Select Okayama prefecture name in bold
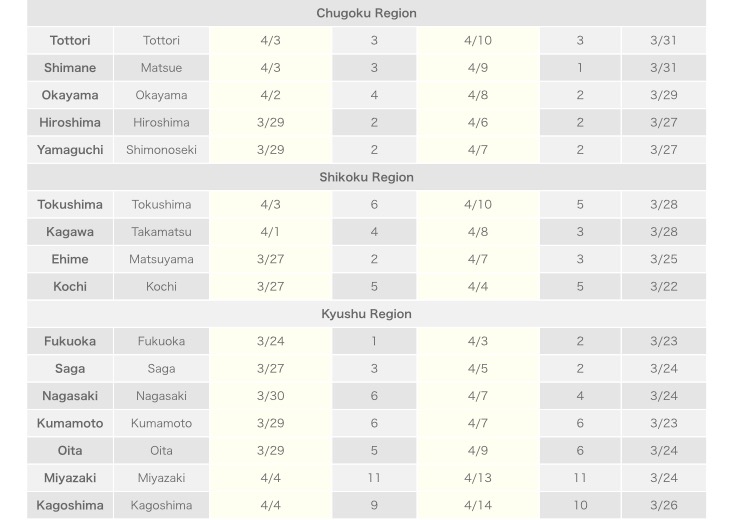This screenshot has width=750, height=520. click(x=70, y=95)
